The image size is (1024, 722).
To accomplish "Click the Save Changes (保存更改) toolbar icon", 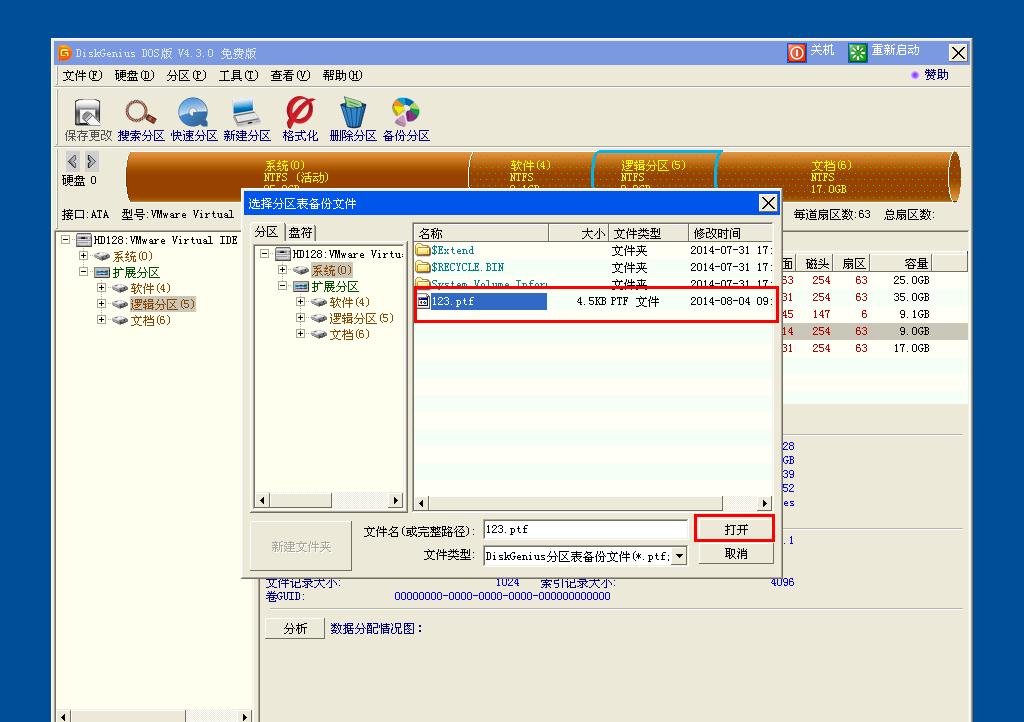I will pyautogui.click(x=88, y=112).
